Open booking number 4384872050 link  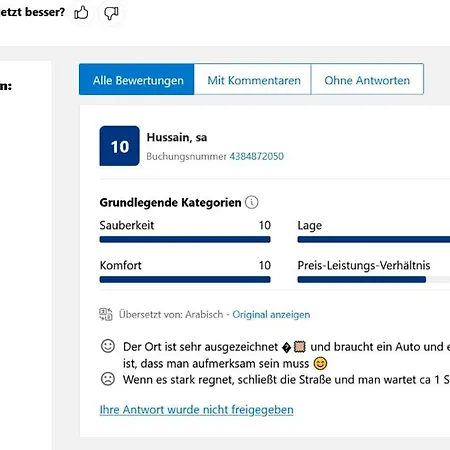(257, 156)
